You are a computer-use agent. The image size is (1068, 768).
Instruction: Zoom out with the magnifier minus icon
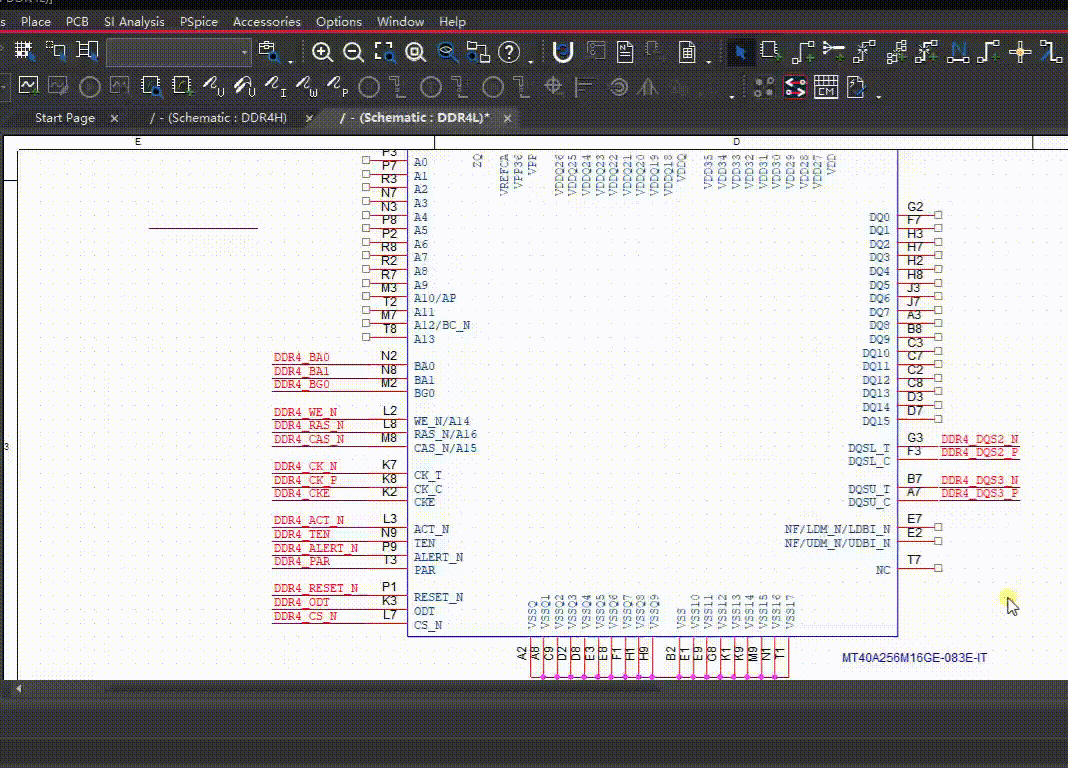tap(353, 52)
